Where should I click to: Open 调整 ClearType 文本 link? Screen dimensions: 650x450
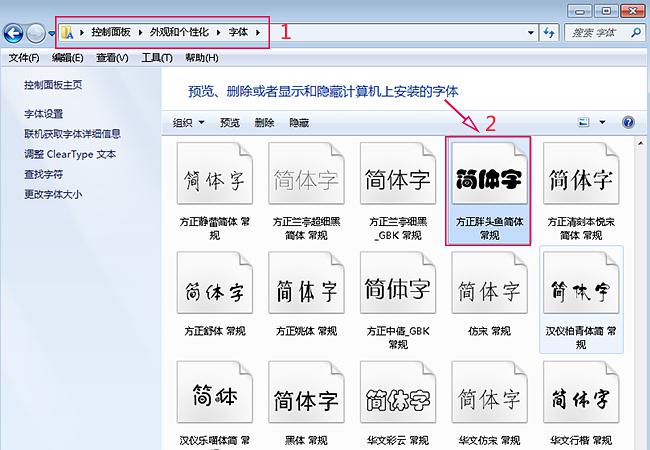(x=70, y=154)
